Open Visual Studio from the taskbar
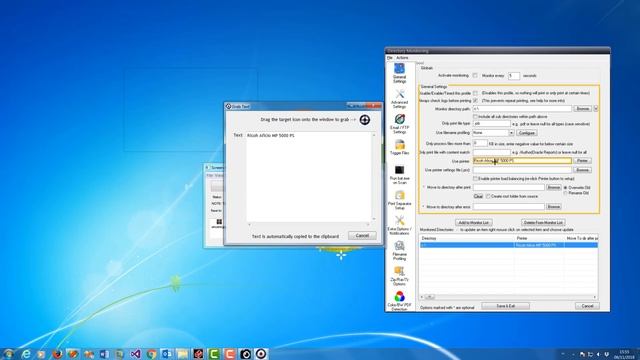This screenshot has width=640, height=360. [136, 354]
